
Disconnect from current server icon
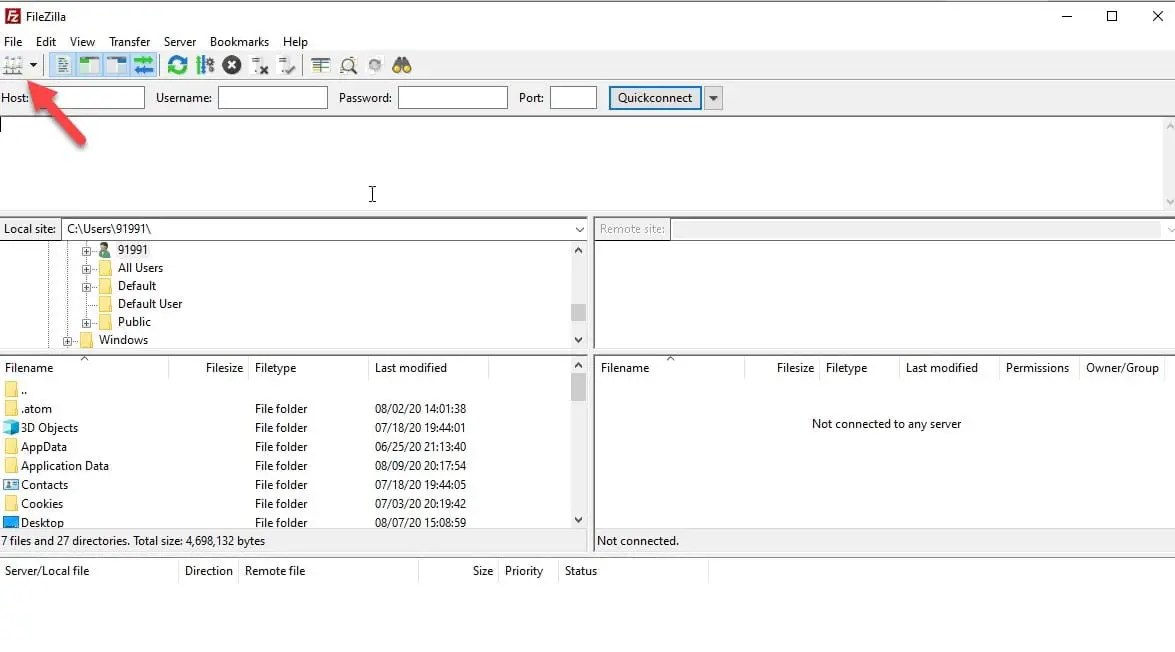259,65
